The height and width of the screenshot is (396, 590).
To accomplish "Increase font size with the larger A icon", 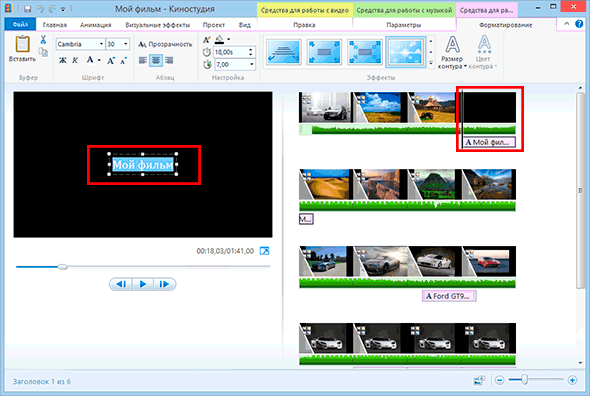I will [x=111, y=60].
